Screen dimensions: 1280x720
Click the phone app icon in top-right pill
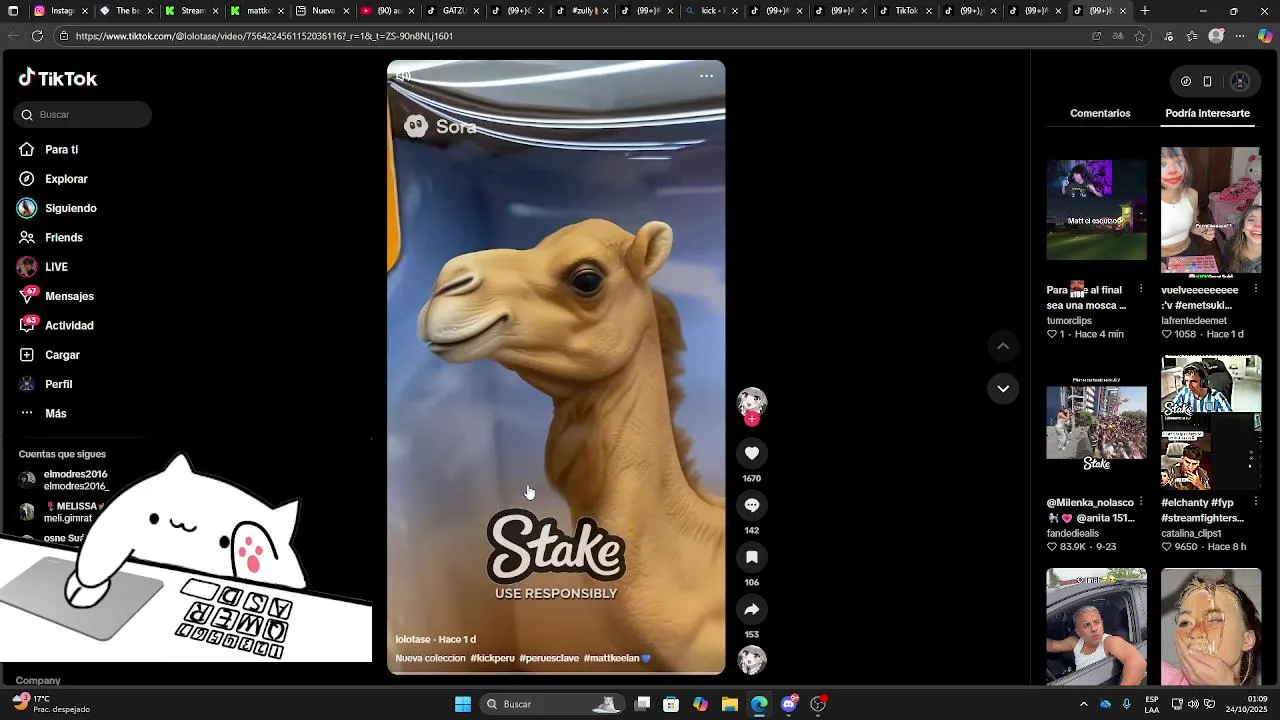click(x=1207, y=82)
